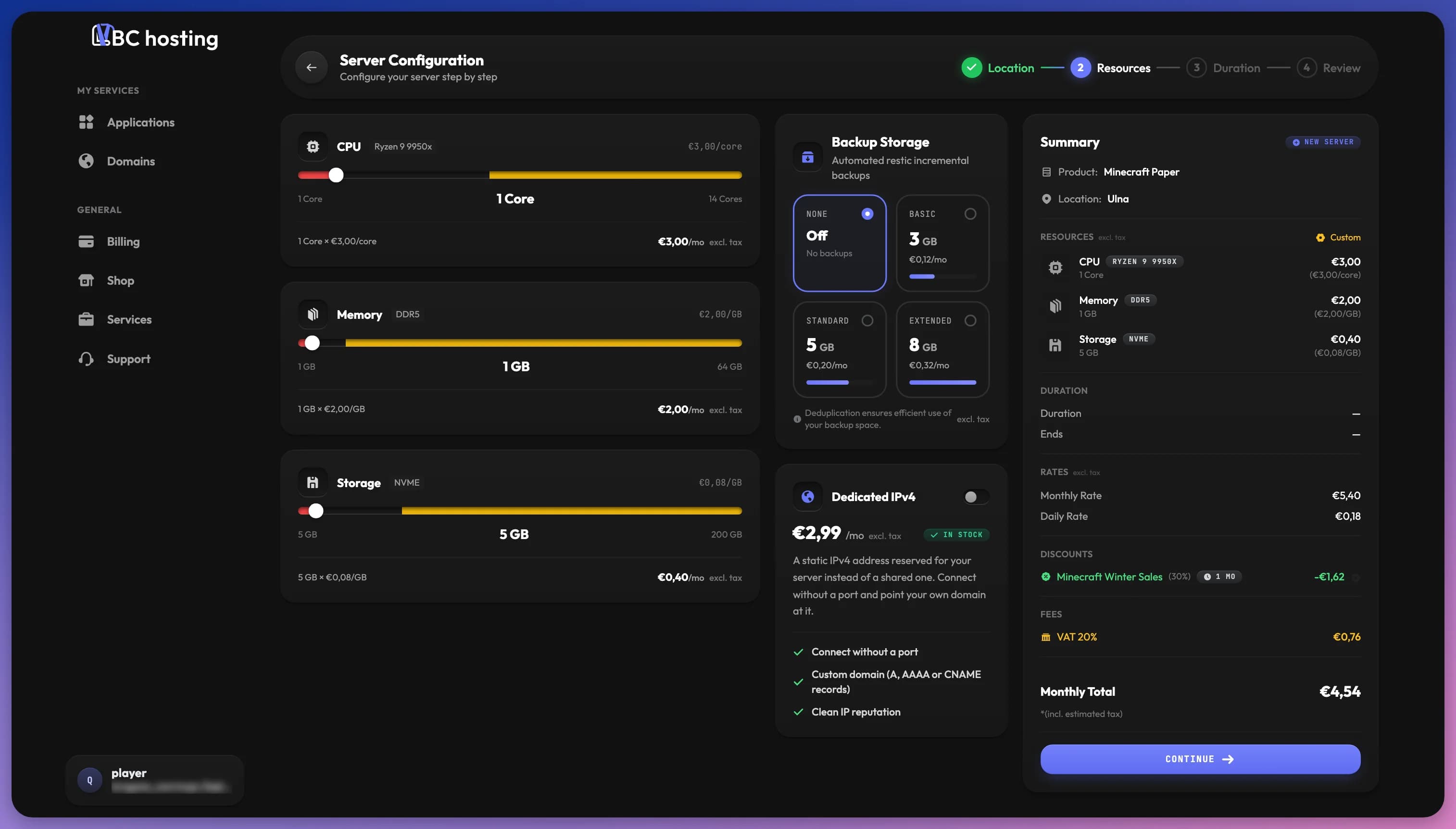Screen dimensions: 1456x829
Task: Click the Domains globe icon in sidebar
Action: pyautogui.click(x=86, y=161)
